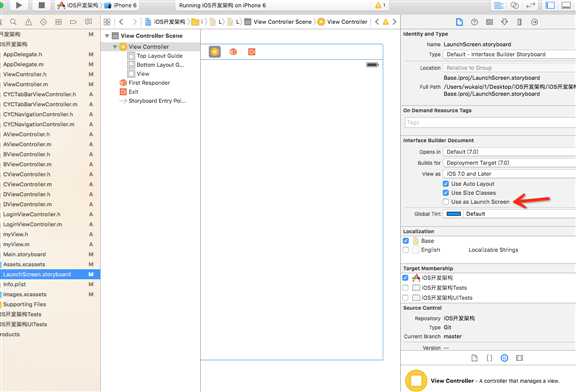Switch to the assistant editor

[515, 5]
